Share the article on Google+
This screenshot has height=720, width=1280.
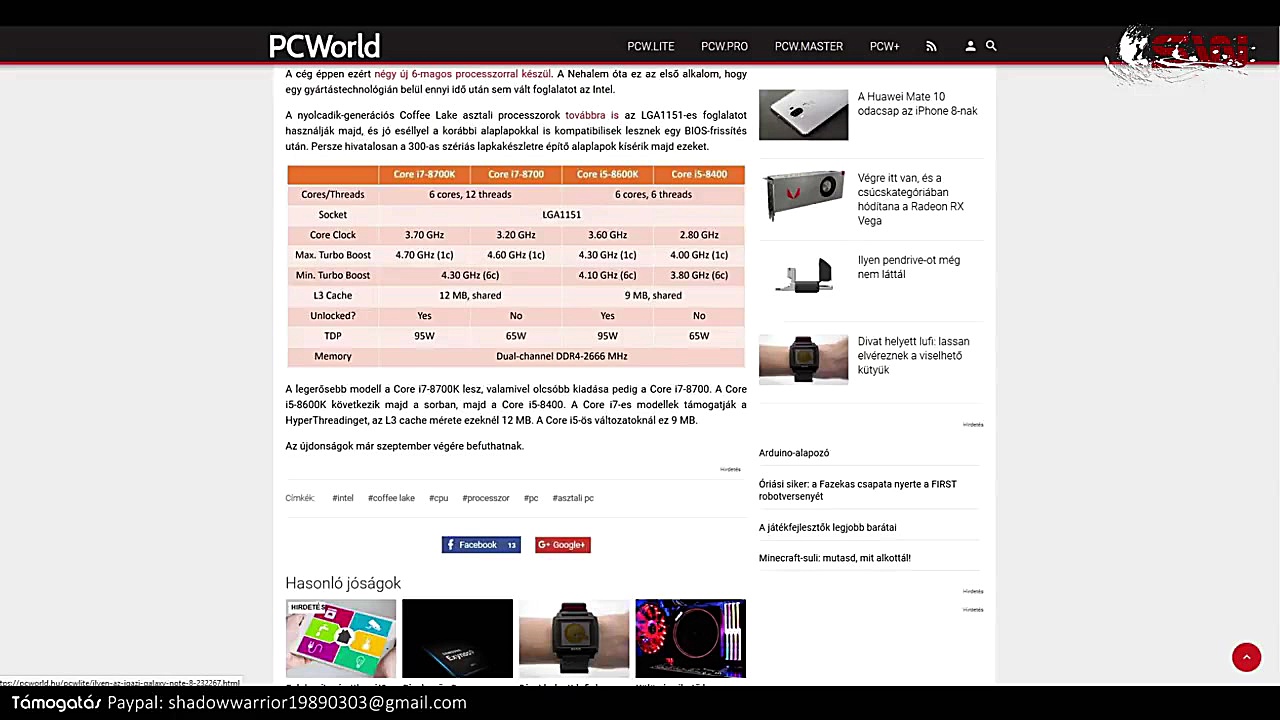point(562,545)
